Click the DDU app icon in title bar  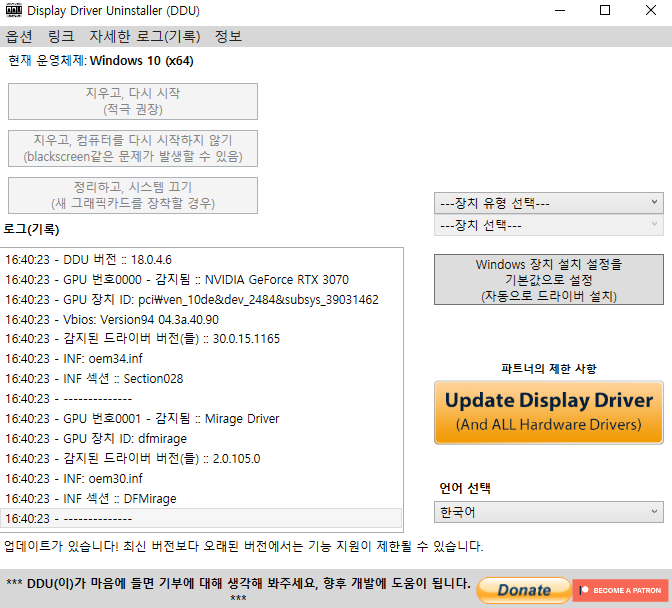tap(14, 10)
